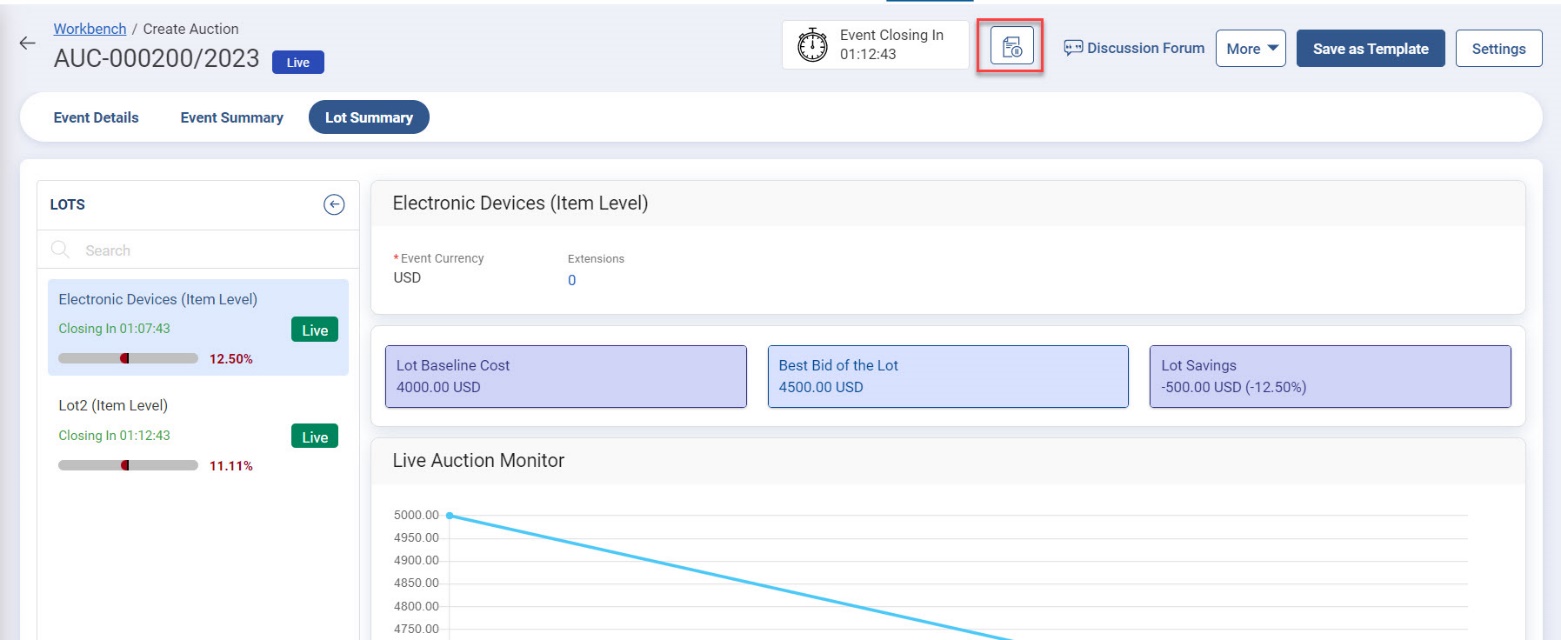The image size is (1561, 640).
Task: Click the Extensions count link
Action: coord(572,280)
